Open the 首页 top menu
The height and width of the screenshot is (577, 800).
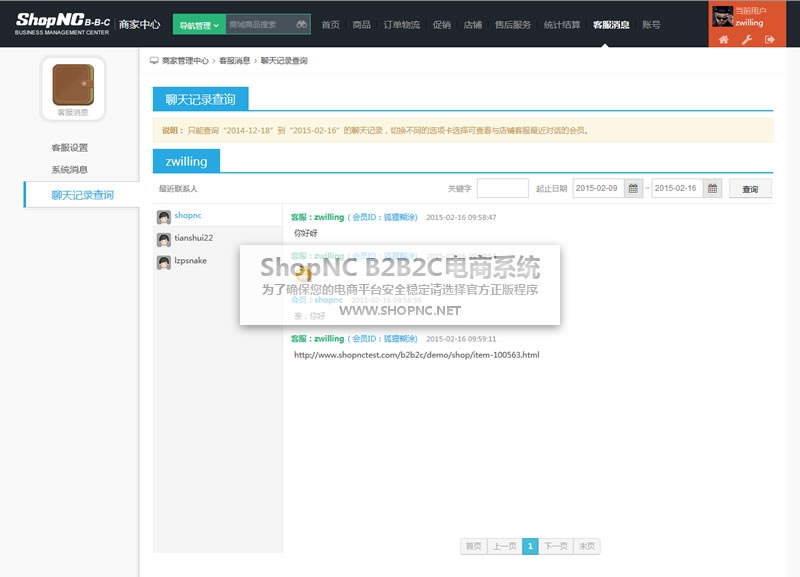point(331,24)
